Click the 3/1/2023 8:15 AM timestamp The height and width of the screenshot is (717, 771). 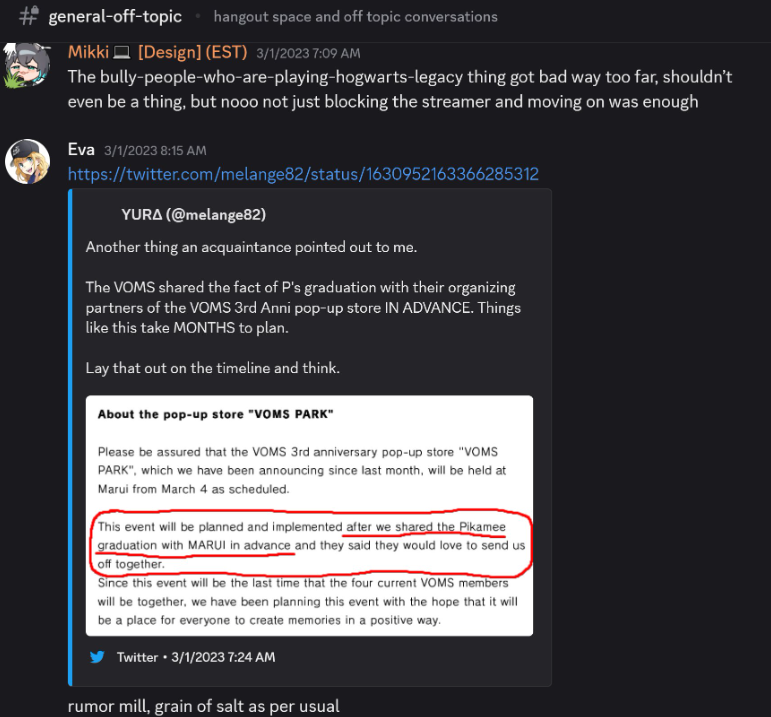(155, 150)
